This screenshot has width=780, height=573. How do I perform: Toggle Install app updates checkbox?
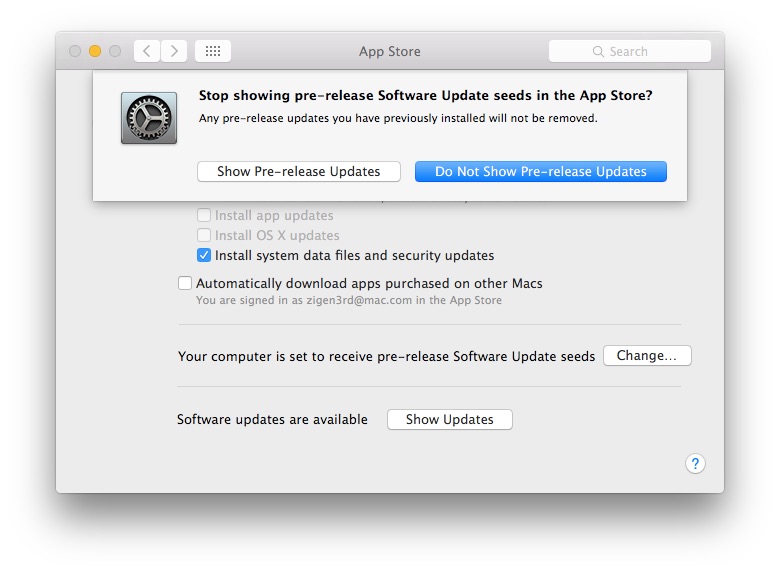pos(204,215)
